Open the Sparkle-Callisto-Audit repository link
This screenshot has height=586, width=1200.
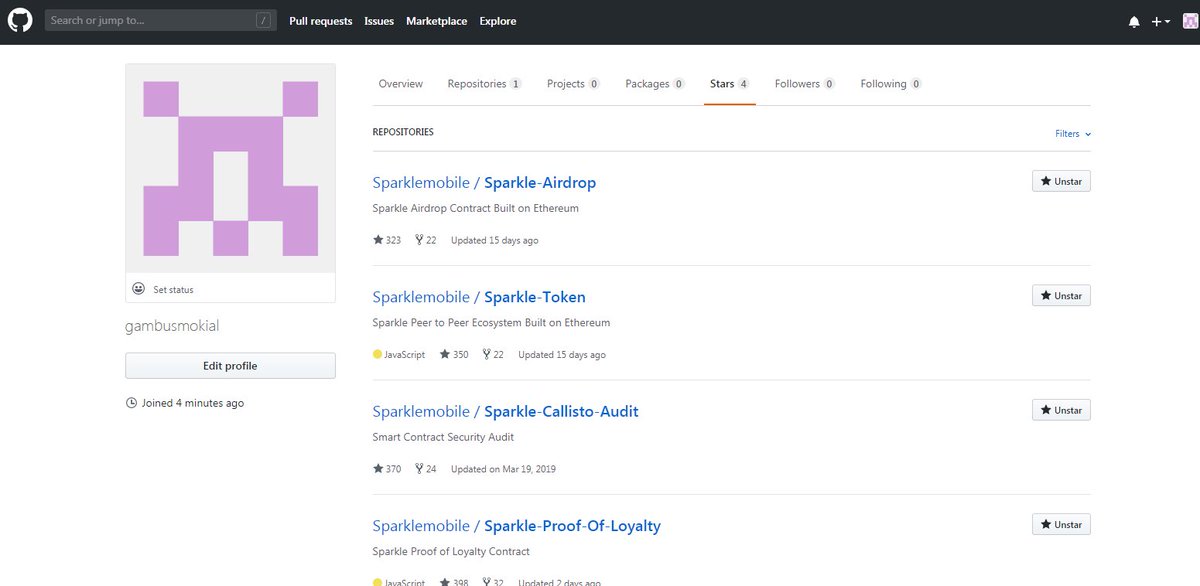(561, 412)
